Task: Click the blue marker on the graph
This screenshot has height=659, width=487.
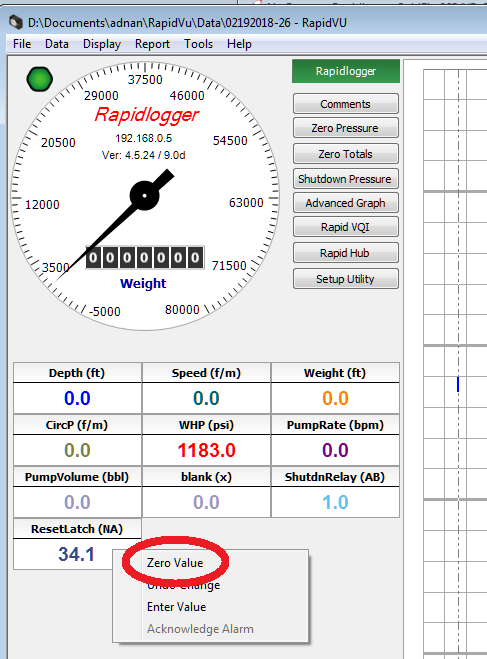Action: pos(458,385)
